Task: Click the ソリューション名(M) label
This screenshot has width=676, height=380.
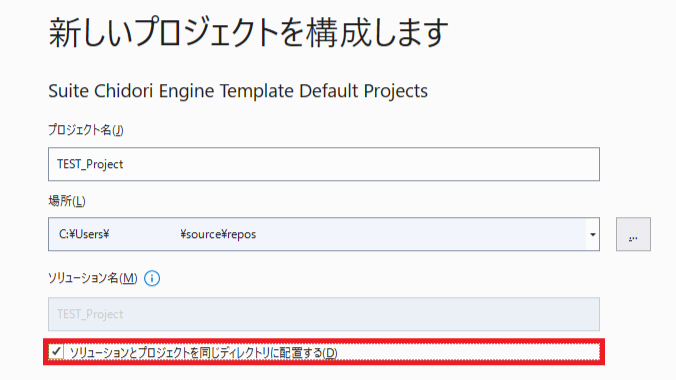Action: [x=93, y=278]
